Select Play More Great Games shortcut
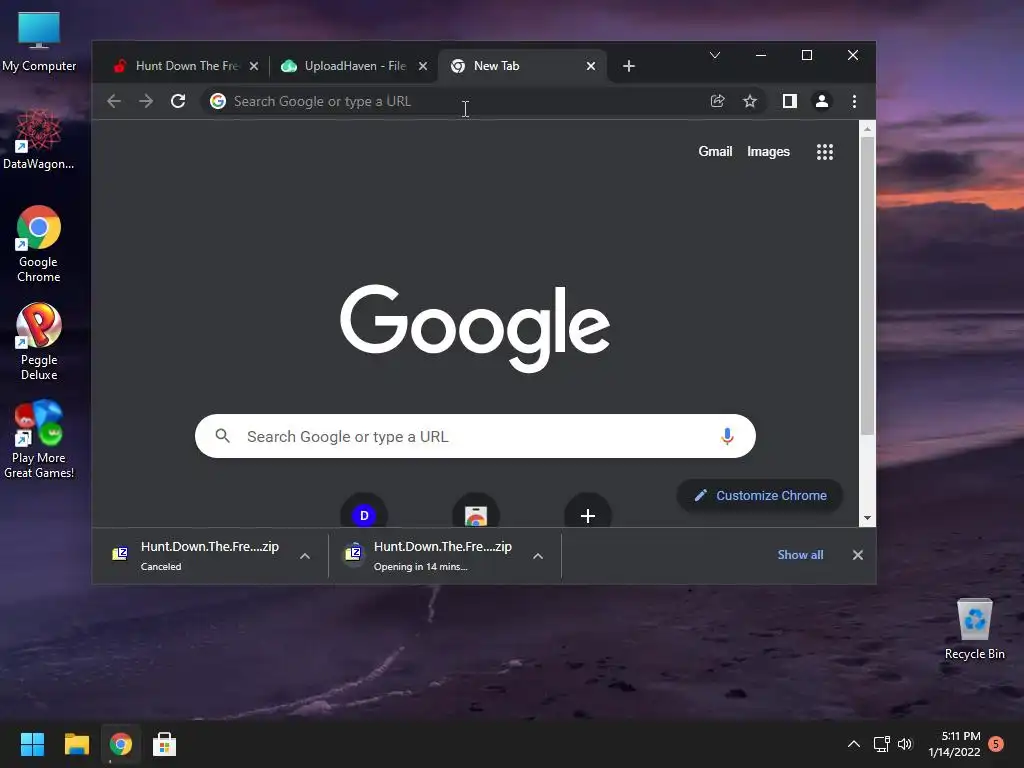 (x=39, y=440)
